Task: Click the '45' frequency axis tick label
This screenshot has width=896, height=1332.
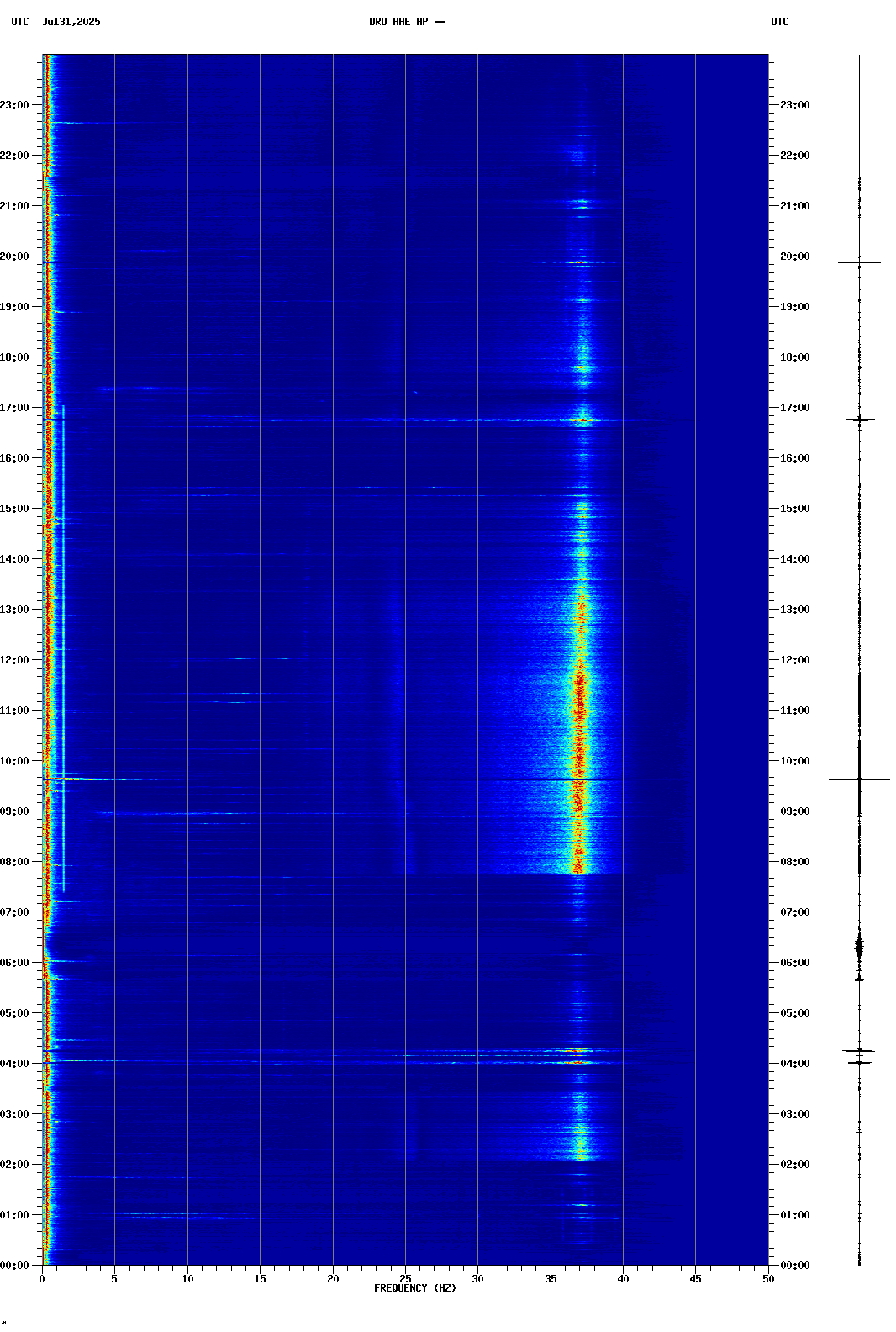Action: click(x=695, y=1279)
